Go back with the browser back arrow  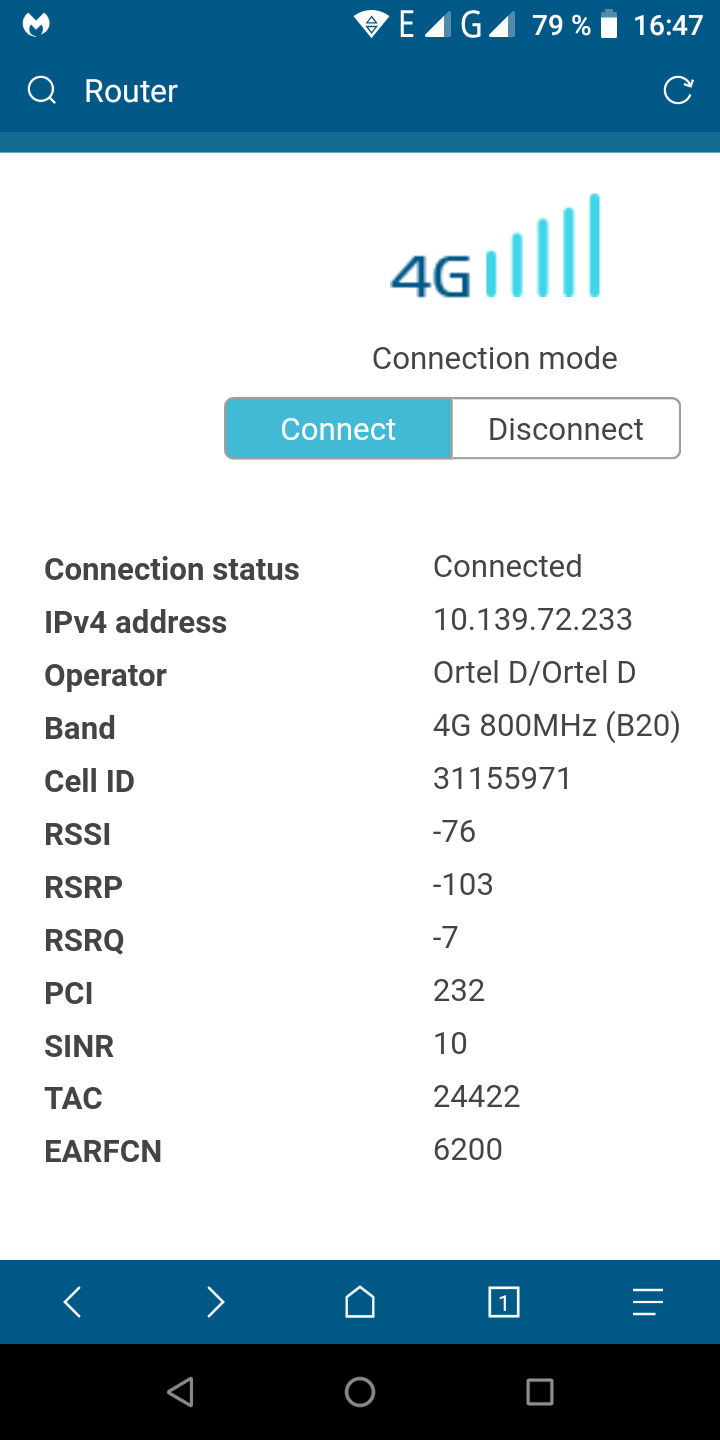(x=72, y=1302)
